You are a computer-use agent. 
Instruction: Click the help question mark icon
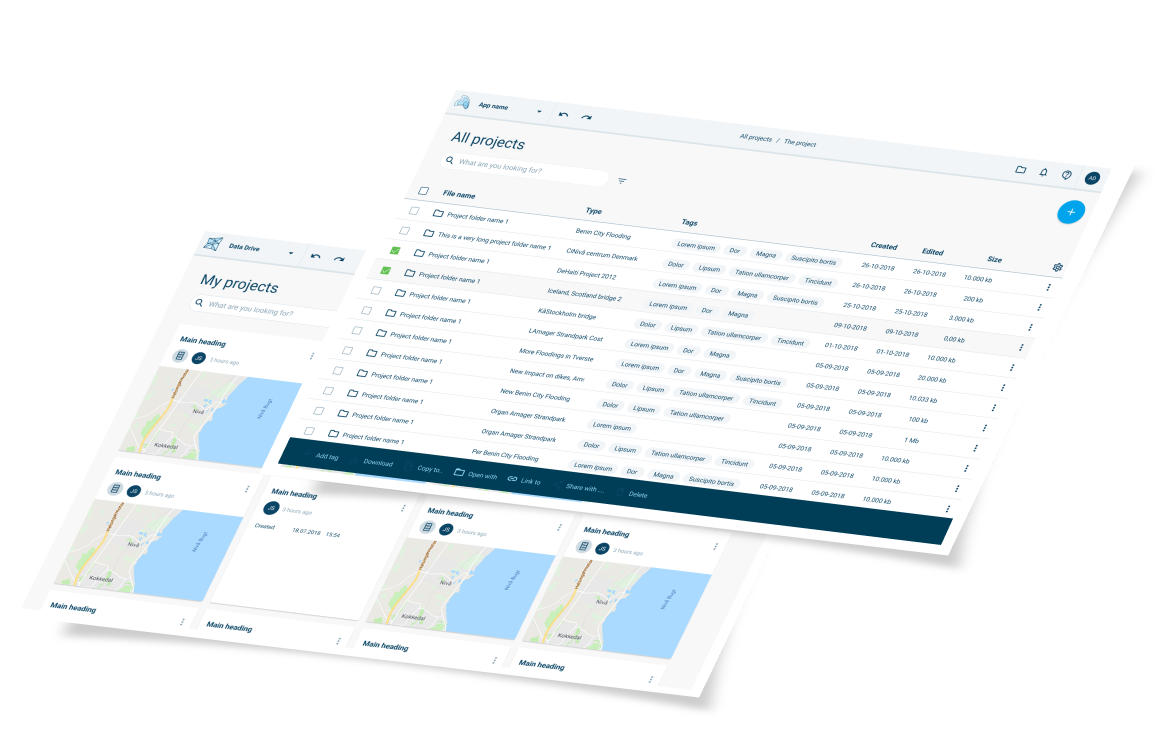tap(1066, 175)
